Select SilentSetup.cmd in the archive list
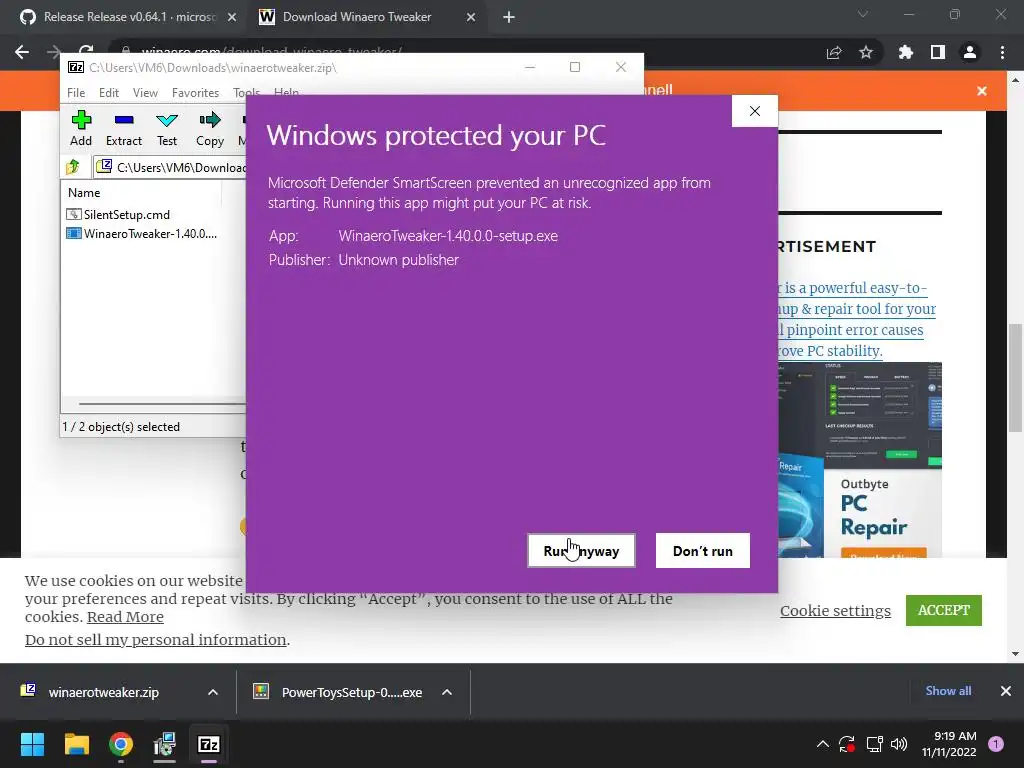The image size is (1024, 768). (x=118, y=214)
